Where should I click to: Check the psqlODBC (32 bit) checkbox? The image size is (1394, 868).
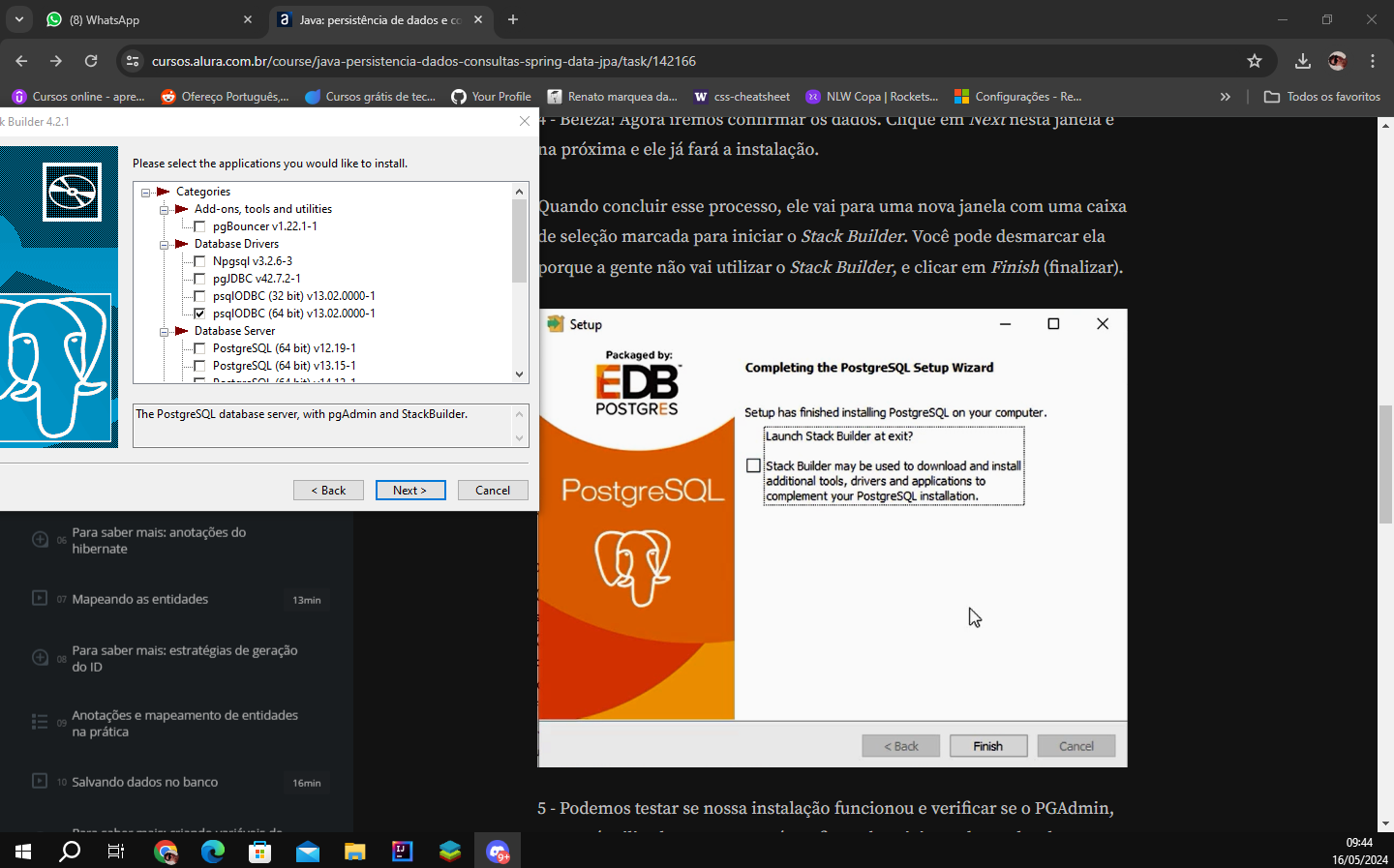[199, 296]
